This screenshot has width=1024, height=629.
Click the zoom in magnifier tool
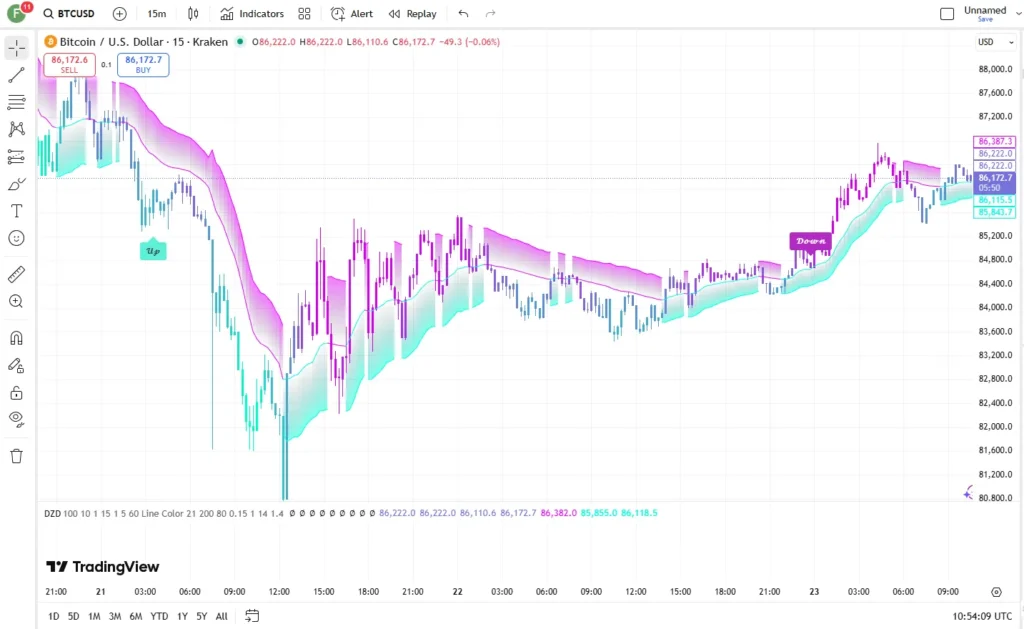16,301
